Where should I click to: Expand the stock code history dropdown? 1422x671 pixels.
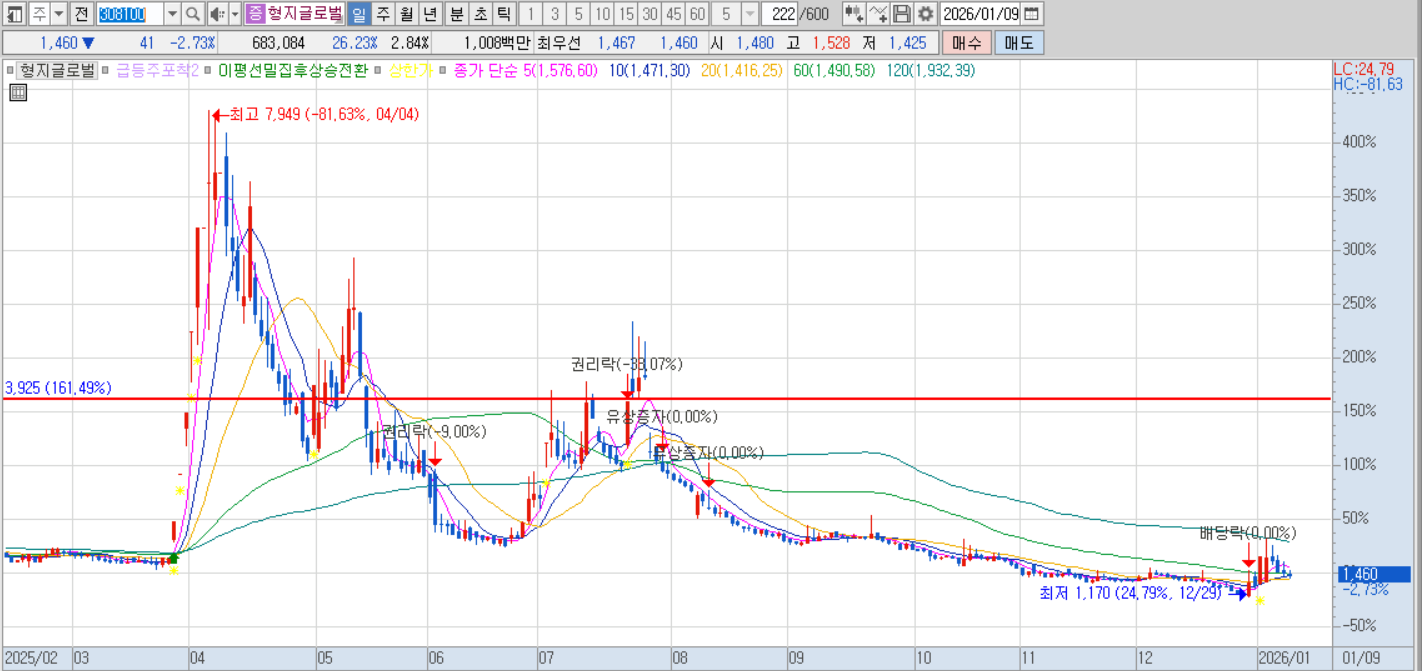pos(171,14)
